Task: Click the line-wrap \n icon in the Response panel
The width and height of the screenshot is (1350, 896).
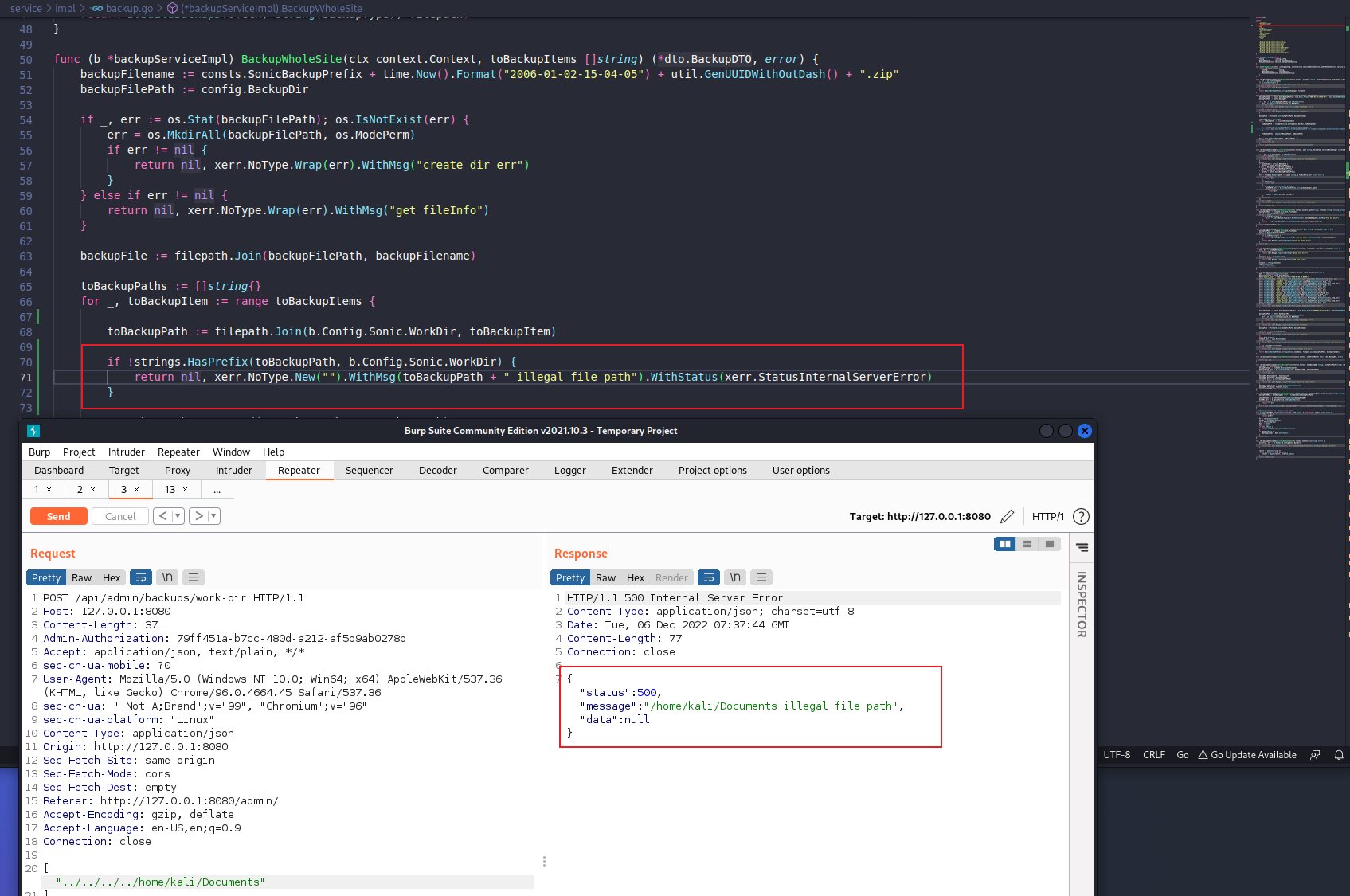Action: coord(734,577)
